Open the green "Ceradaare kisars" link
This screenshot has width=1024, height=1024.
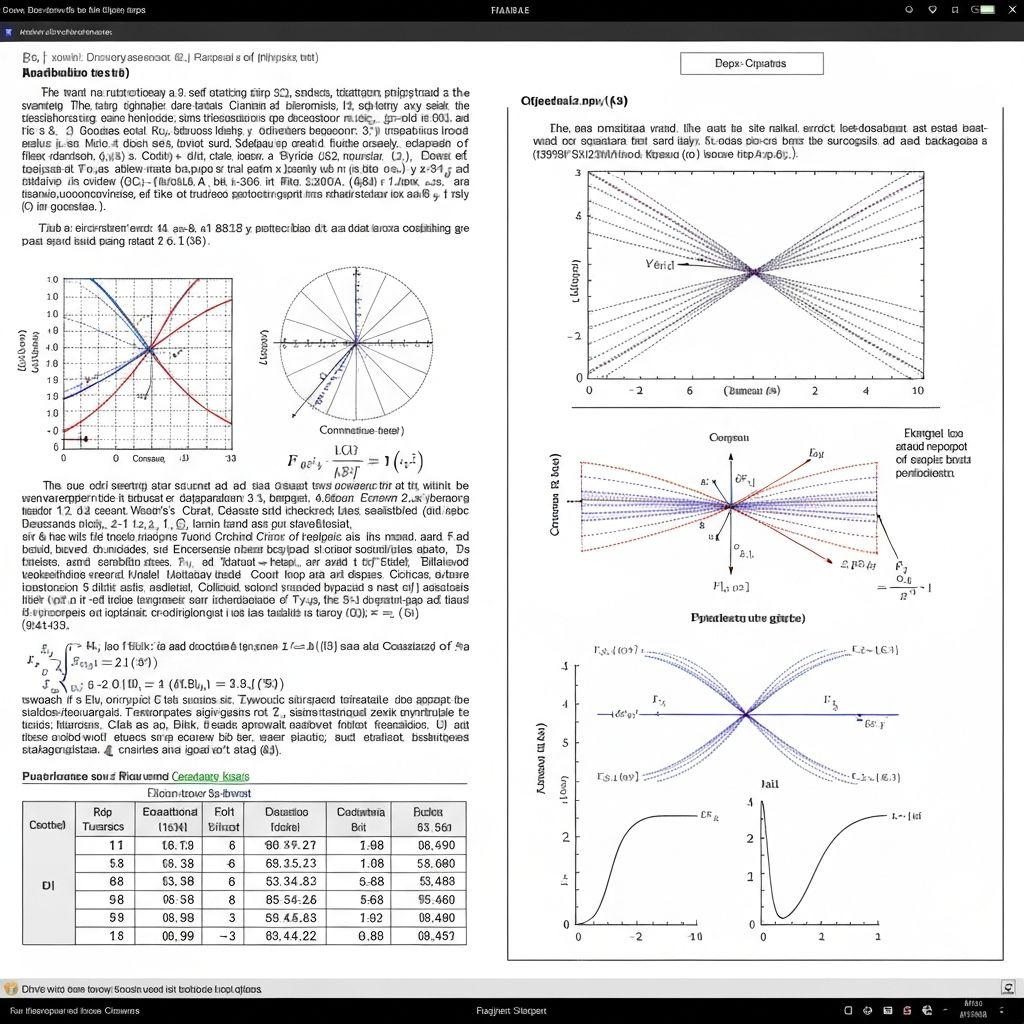pos(210,775)
